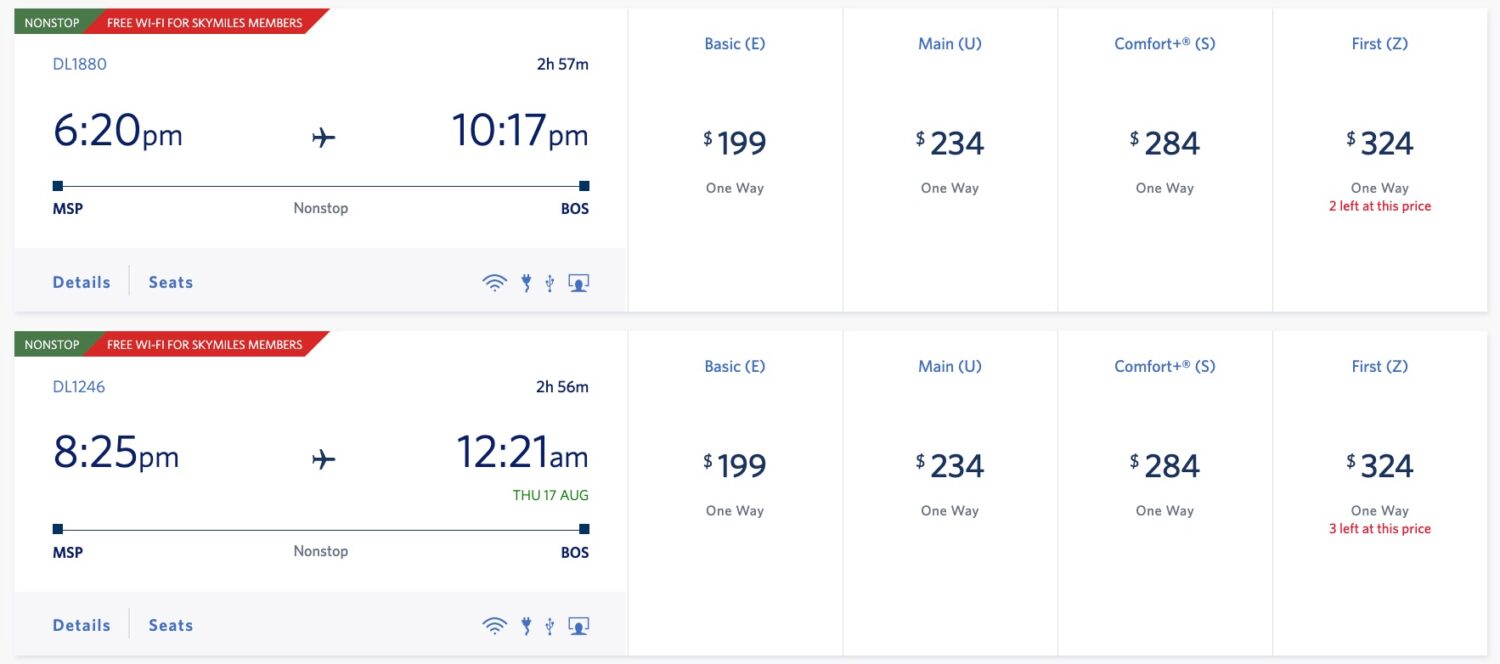The image size is (1500, 664).
Task: Click the seatback entertainment icon for DL1880
Action: coord(578,282)
